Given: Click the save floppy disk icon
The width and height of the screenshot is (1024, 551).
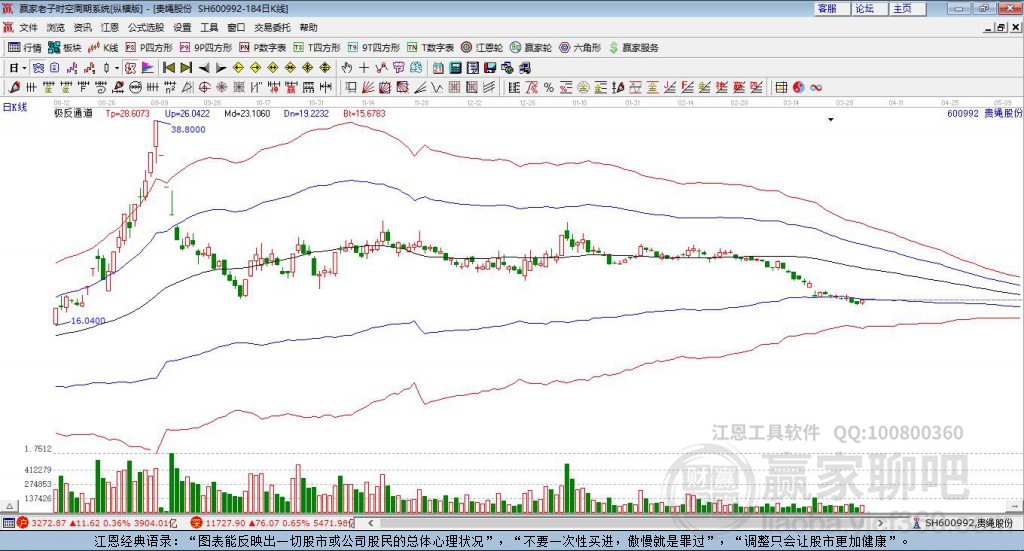Looking at the screenshot, I should coord(490,68).
